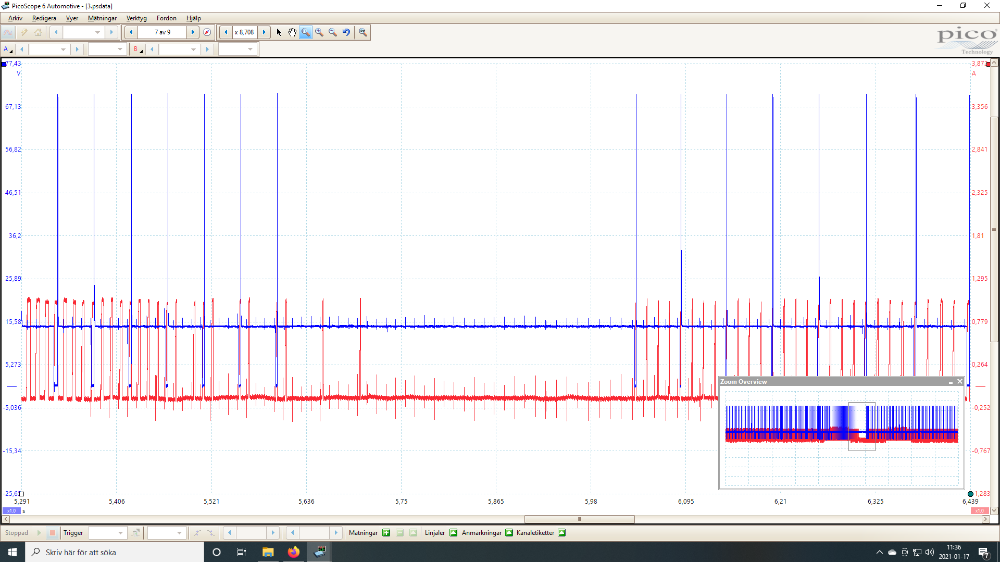
Task: Open Firefox from the Windows taskbar
Action: [x=293, y=552]
